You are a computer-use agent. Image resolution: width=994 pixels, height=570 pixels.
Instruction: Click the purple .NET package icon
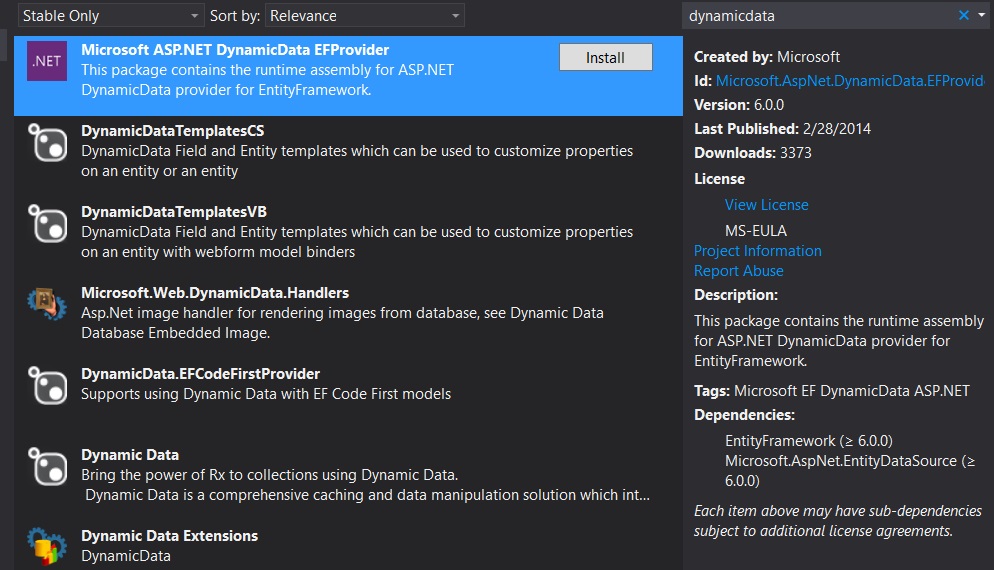(x=47, y=61)
